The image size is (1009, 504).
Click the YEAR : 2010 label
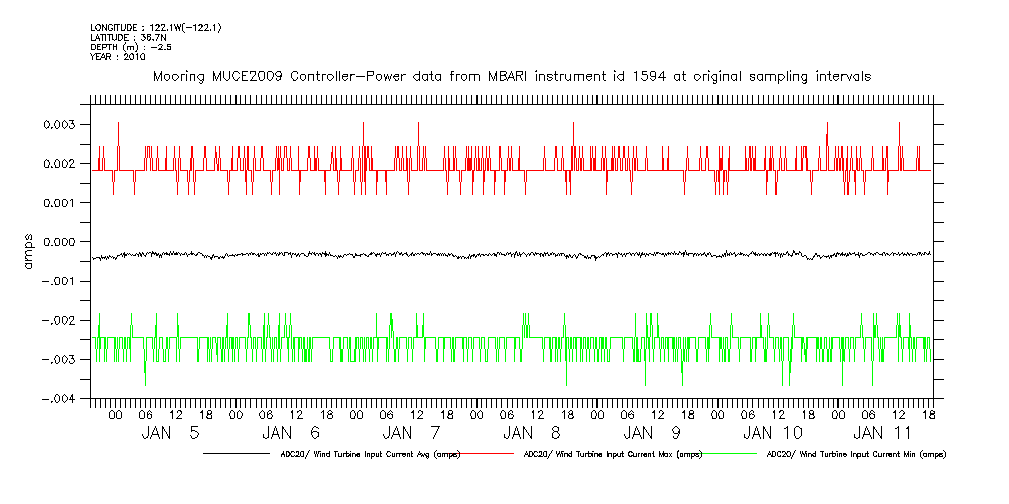[118, 57]
